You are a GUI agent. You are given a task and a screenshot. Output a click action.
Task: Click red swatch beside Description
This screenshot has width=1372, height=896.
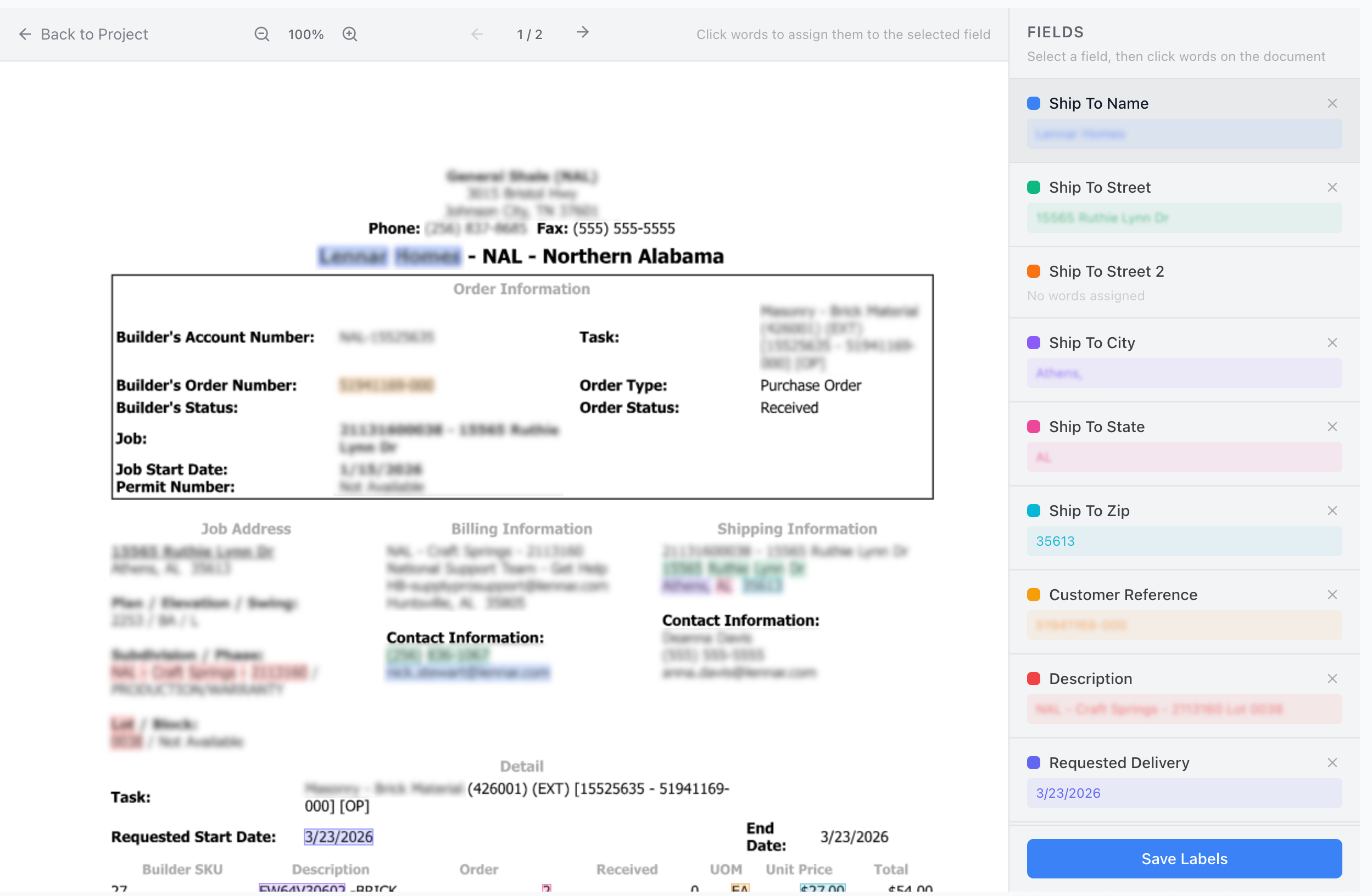point(1034,679)
